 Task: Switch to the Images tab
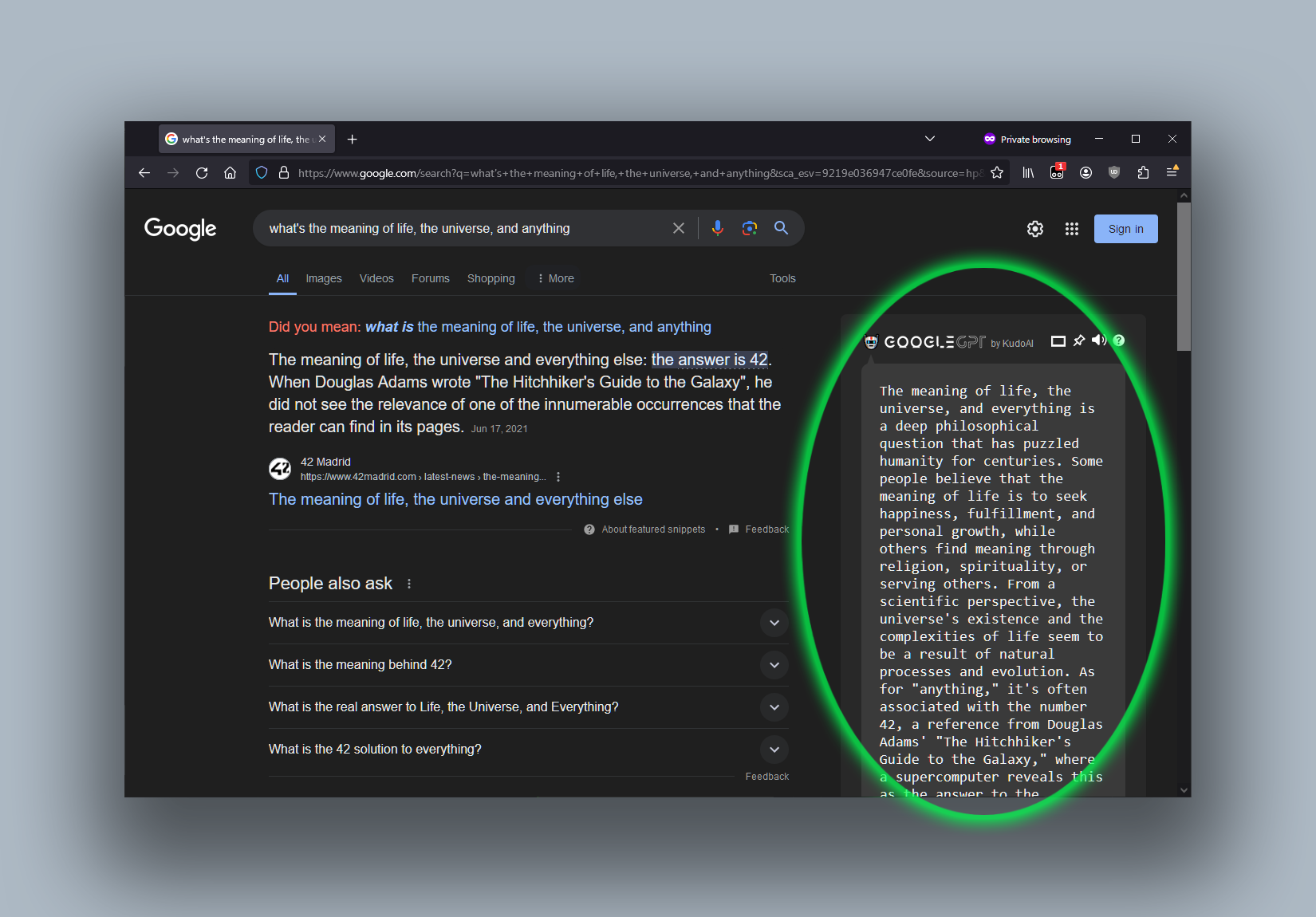(324, 278)
